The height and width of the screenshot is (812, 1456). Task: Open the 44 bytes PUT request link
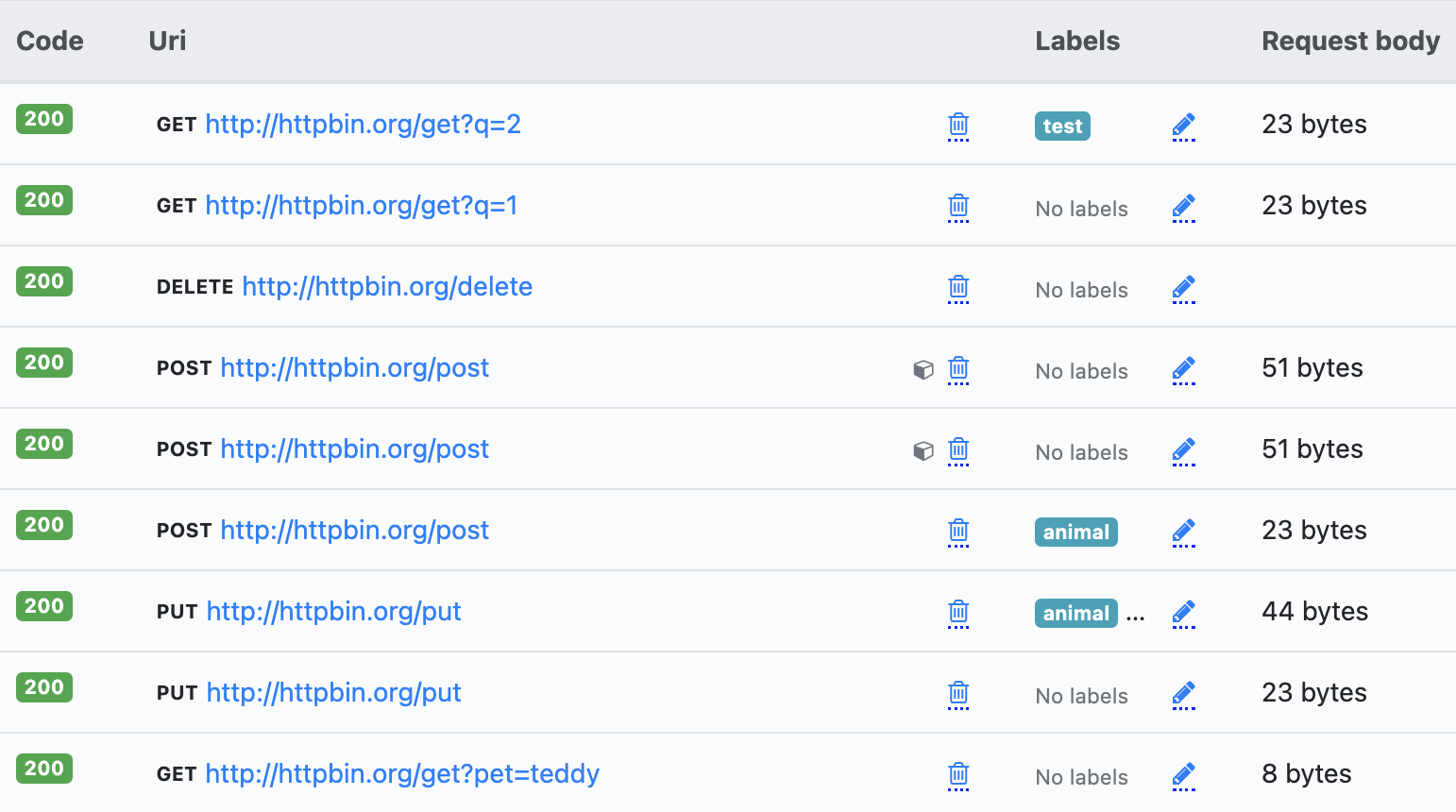(x=333, y=612)
